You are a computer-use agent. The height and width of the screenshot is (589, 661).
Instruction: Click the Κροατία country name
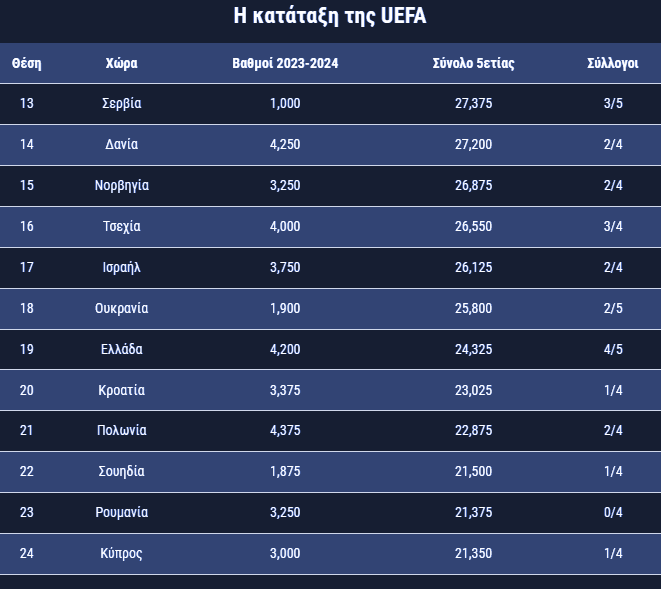click(121, 390)
